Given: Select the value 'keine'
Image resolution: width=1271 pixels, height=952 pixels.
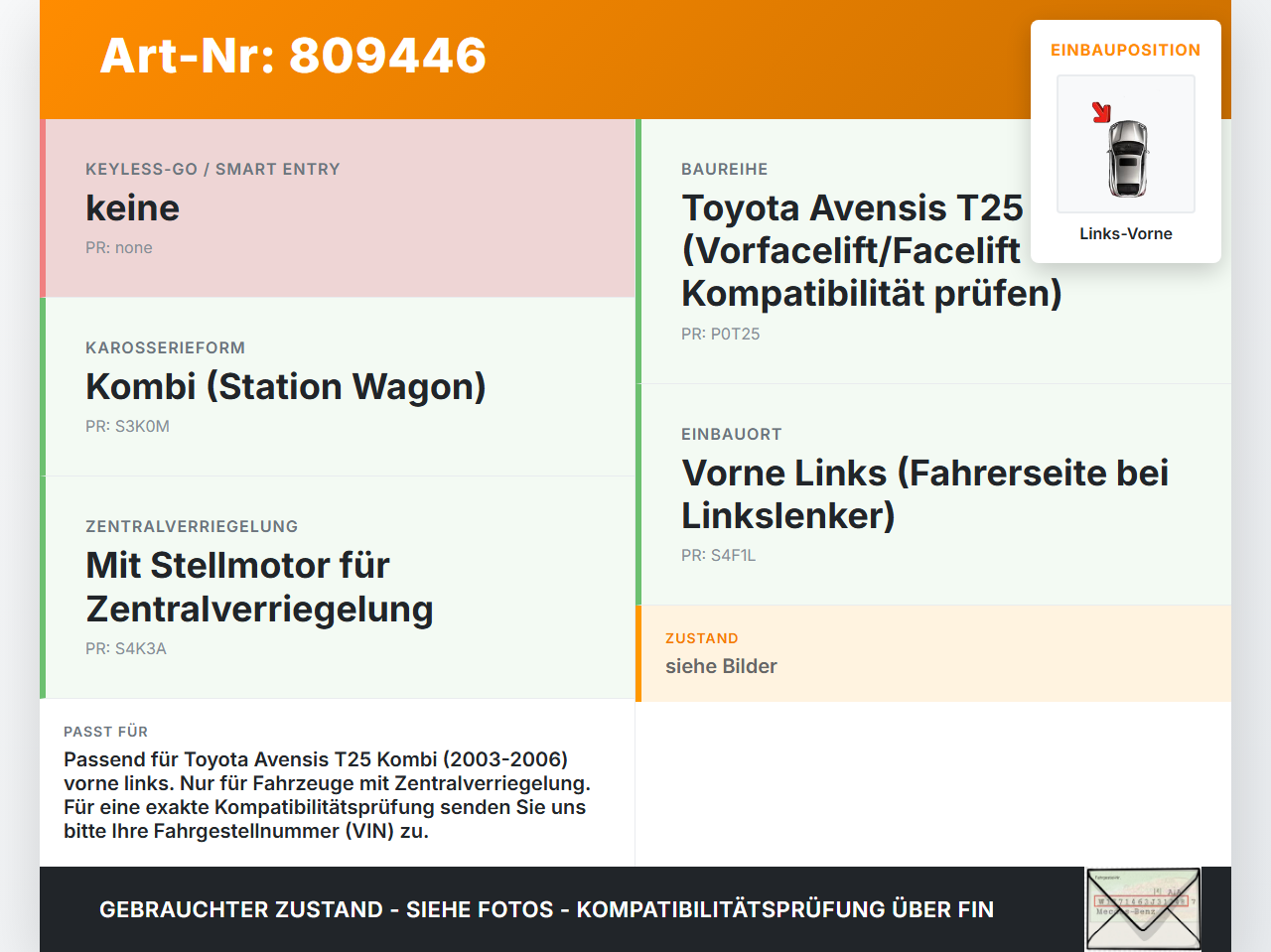Looking at the screenshot, I should tap(133, 207).
